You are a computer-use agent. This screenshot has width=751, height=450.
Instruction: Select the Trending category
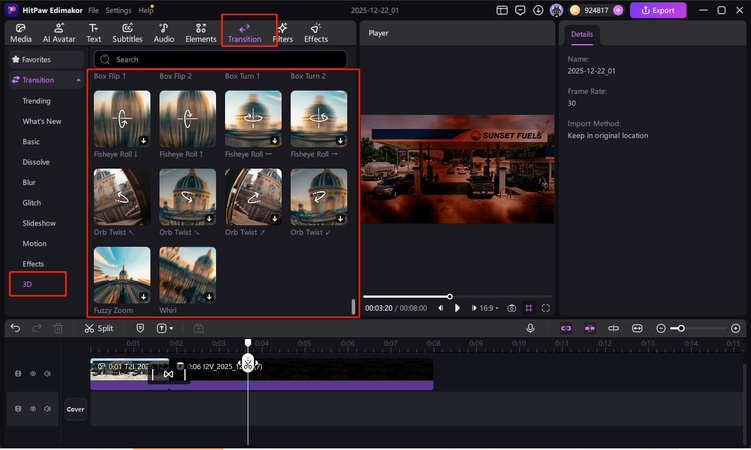[36, 101]
